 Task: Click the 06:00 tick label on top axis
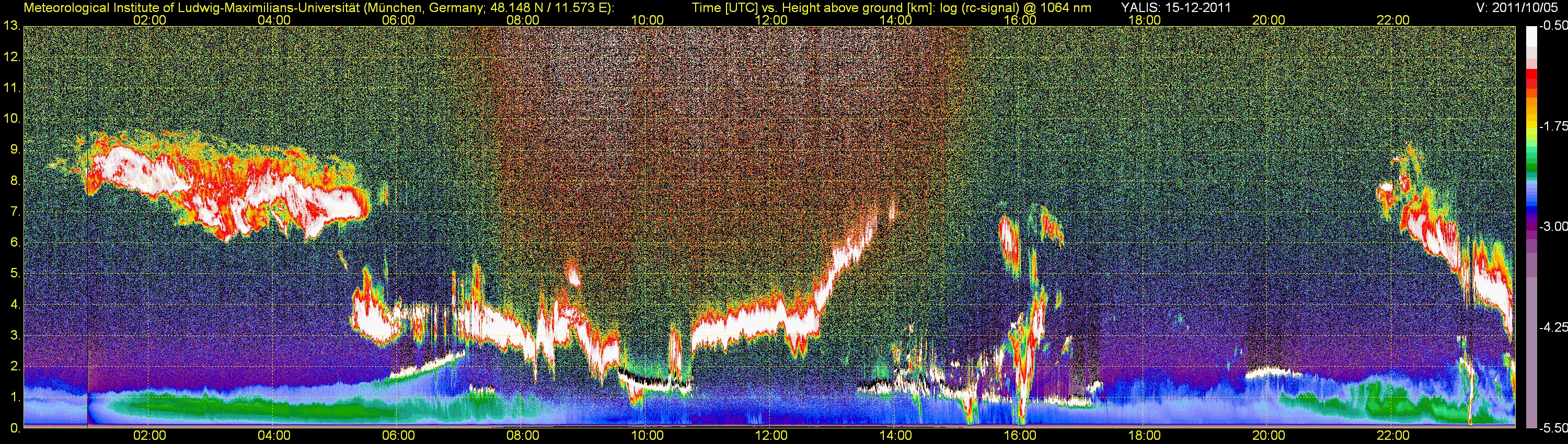pos(399,20)
